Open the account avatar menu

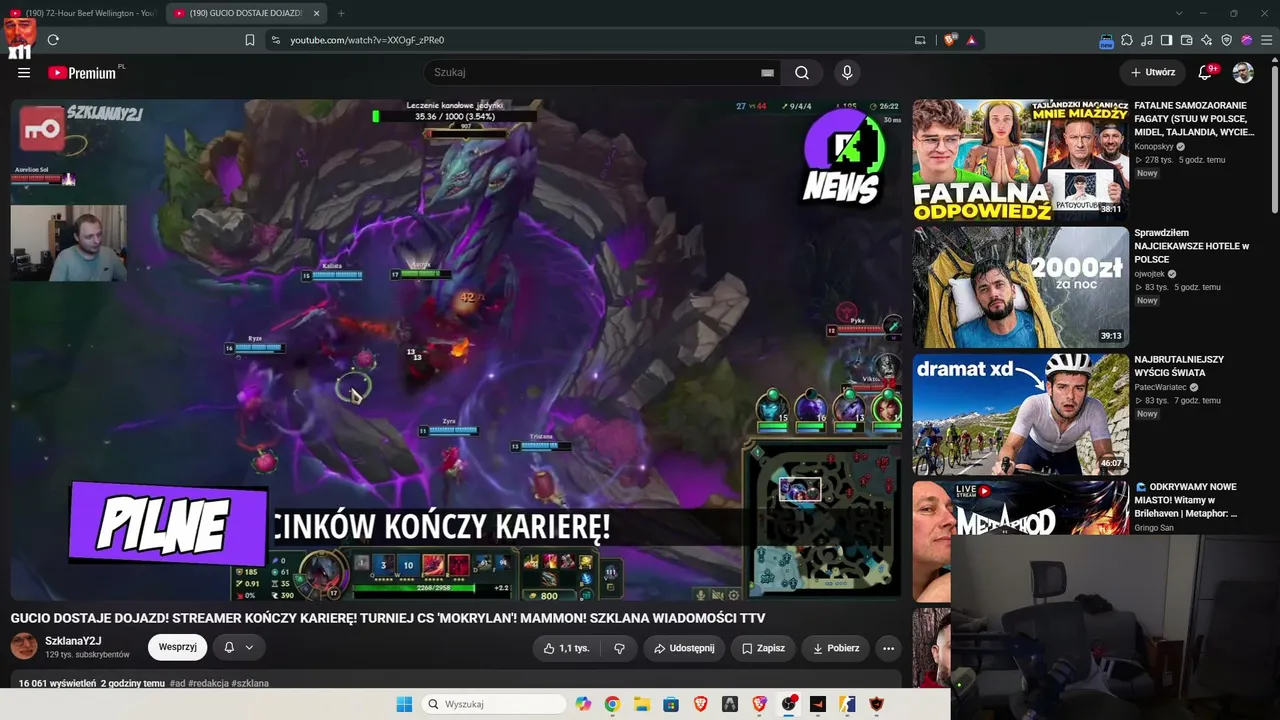[1243, 72]
